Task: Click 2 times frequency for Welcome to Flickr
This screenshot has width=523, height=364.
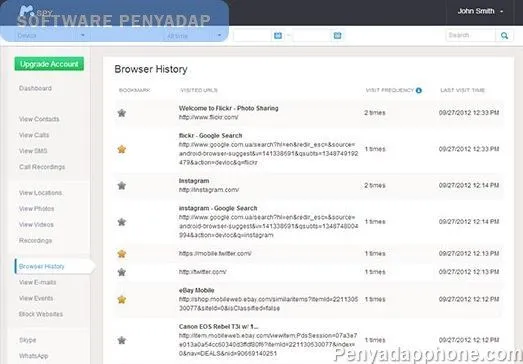Action: coord(375,113)
